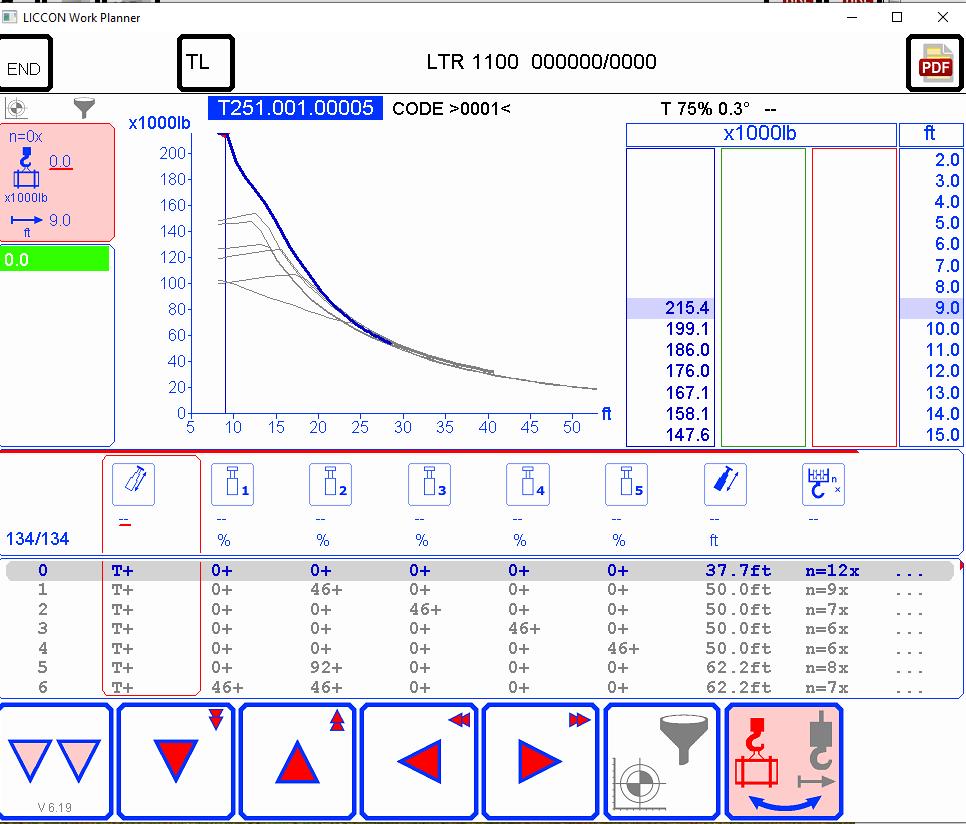Select configuration row 6
The height and width of the screenshot is (824, 966).
coord(481,687)
